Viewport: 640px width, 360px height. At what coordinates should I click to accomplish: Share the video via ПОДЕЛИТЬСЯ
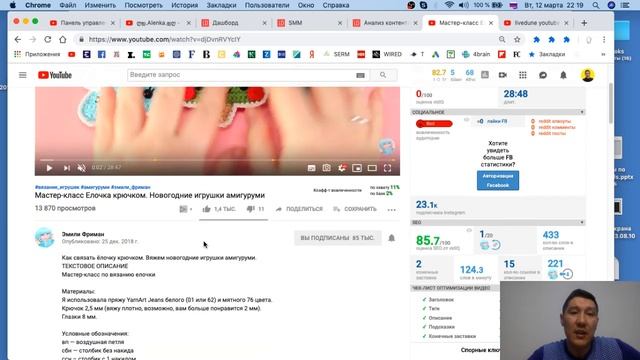(299, 209)
